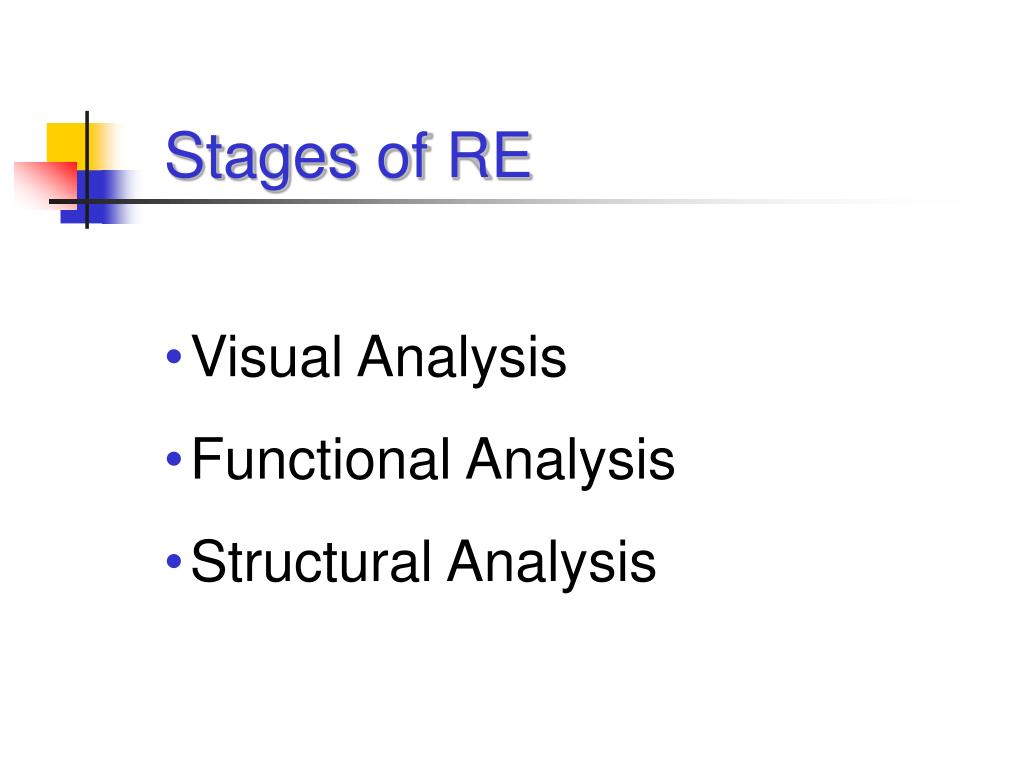Click the bullet dot before Visual Analysis
Image resolution: width=1024 pixels, height=768 pixels.
tap(174, 357)
